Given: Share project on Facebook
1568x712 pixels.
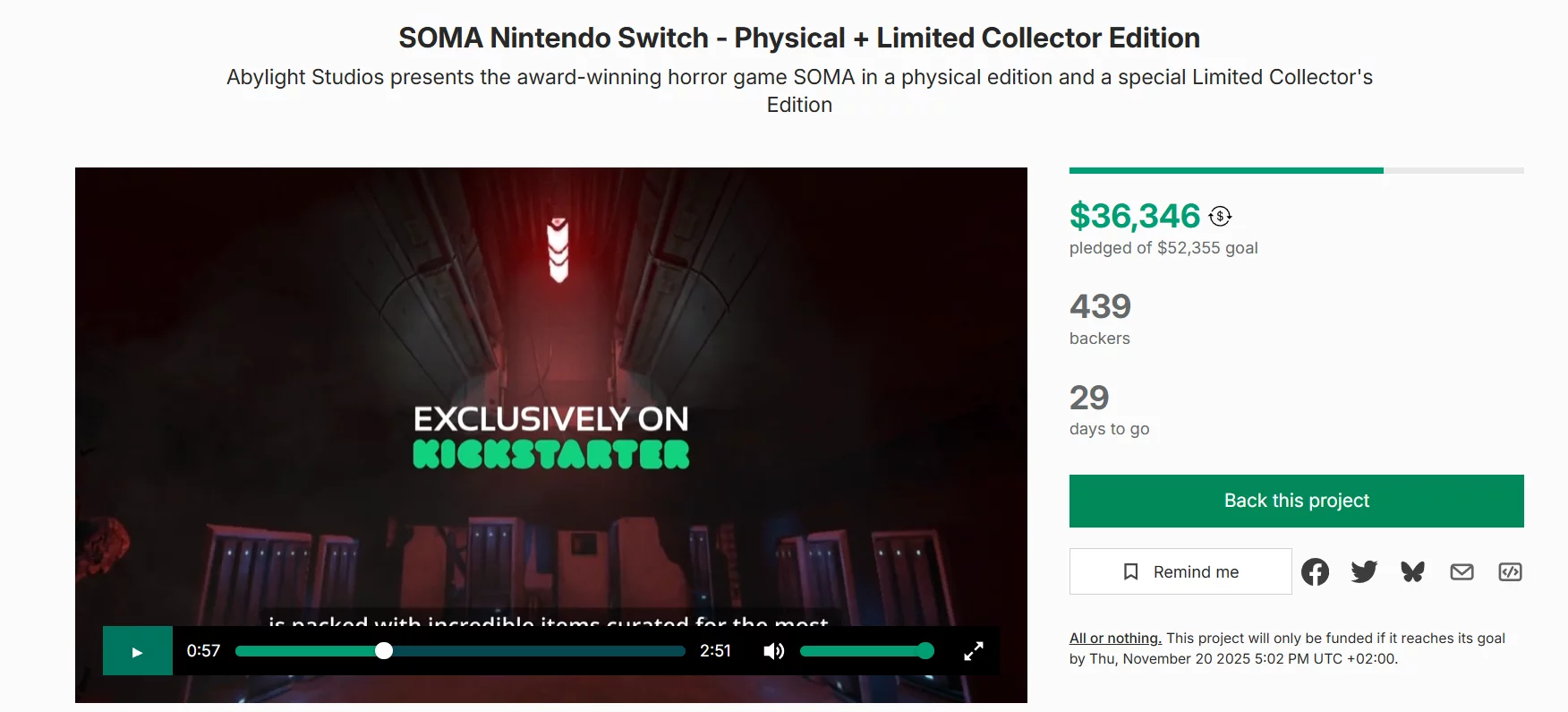Looking at the screenshot, I should coord(1315,571).
